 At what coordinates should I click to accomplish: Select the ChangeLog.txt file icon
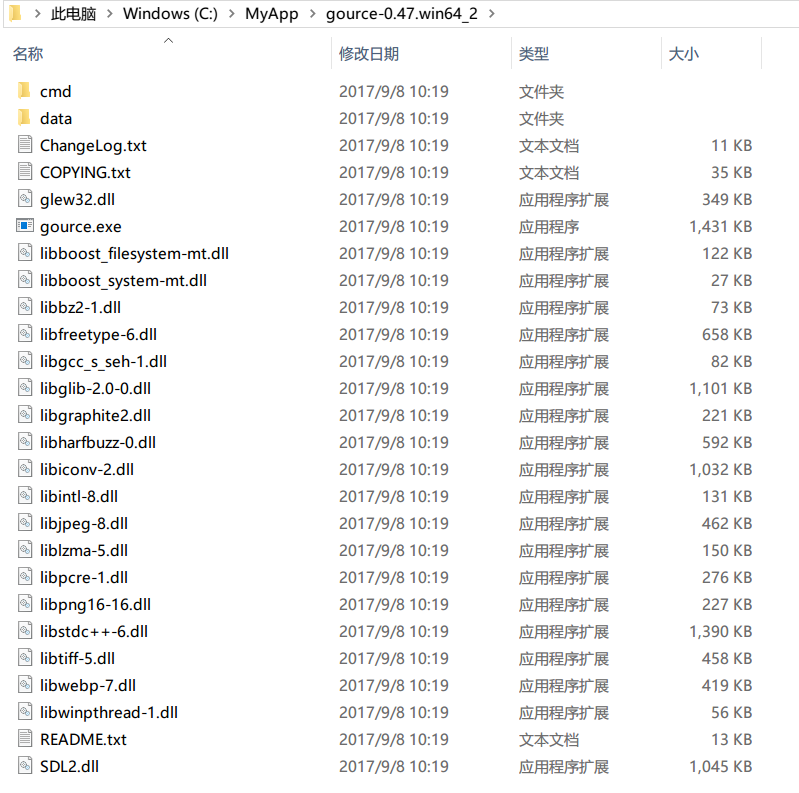pyautogui.click(x=25, y=145)
